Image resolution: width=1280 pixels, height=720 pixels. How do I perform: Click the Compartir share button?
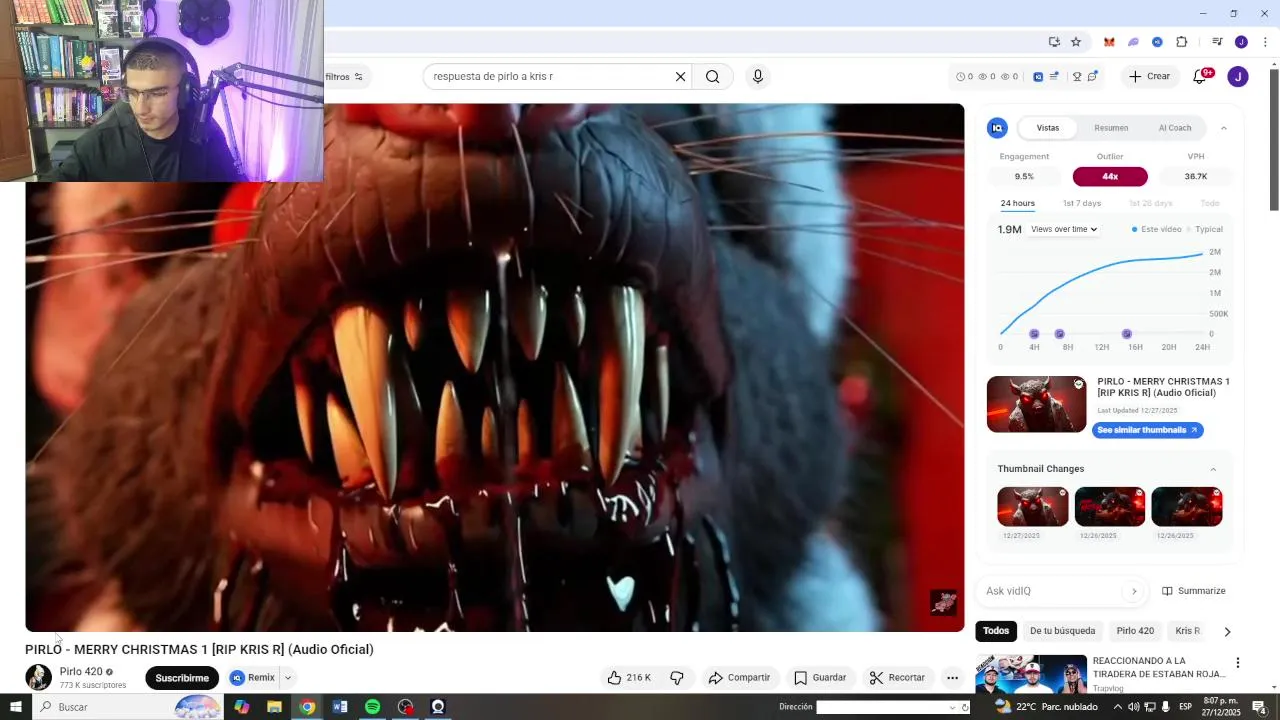pos(739,678)
